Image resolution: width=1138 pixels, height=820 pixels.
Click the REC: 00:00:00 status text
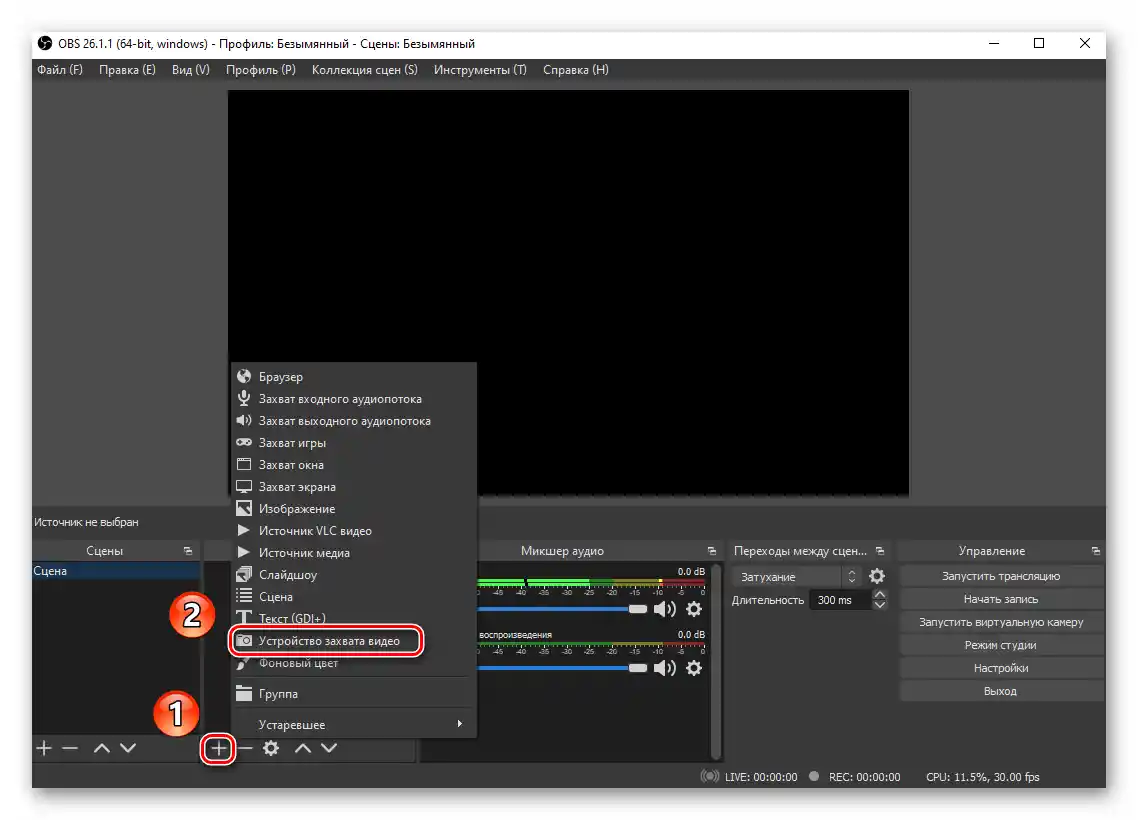[x=864, y=777]
